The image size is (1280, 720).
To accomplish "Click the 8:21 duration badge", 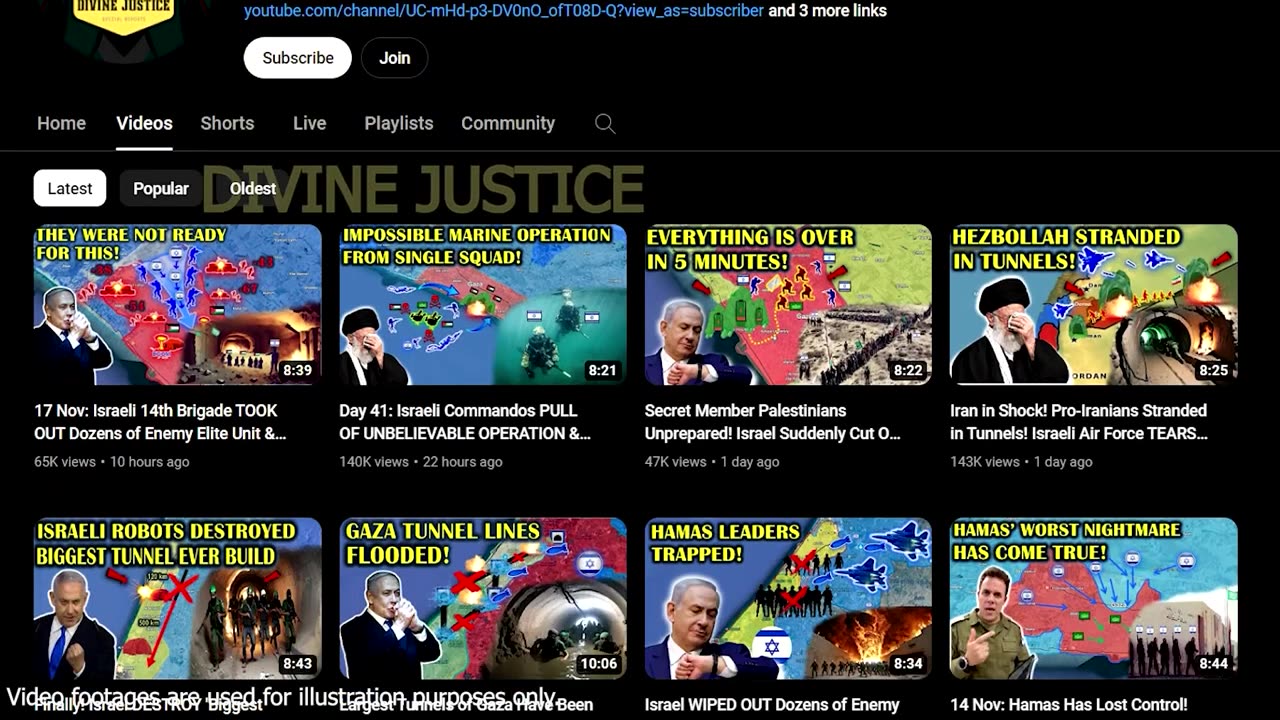I will [602, 370].
